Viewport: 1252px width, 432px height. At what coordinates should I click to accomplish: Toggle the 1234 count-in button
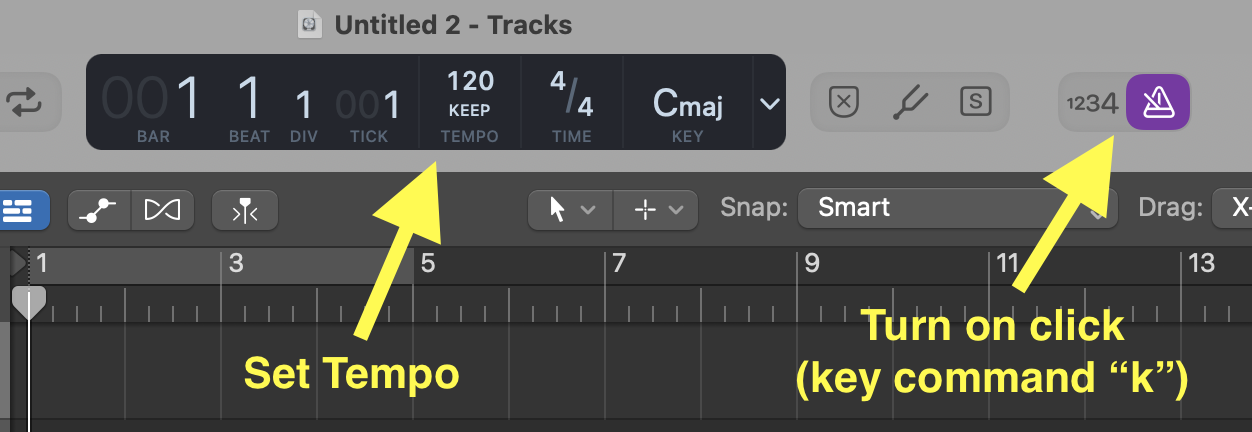coord(1092,102)
